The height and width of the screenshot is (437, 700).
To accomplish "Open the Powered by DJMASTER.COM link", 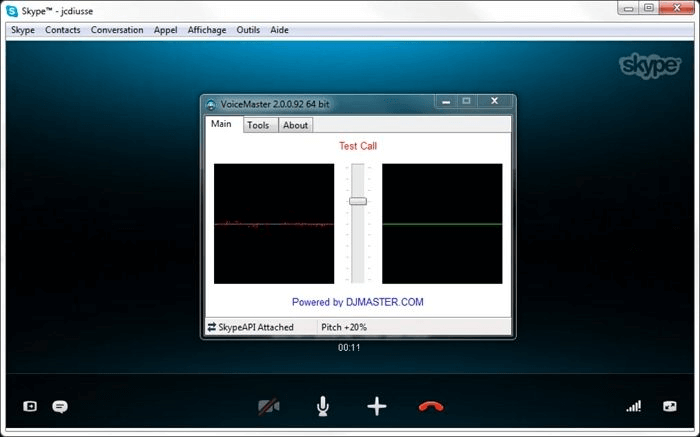I will click(x=357, y=302).
